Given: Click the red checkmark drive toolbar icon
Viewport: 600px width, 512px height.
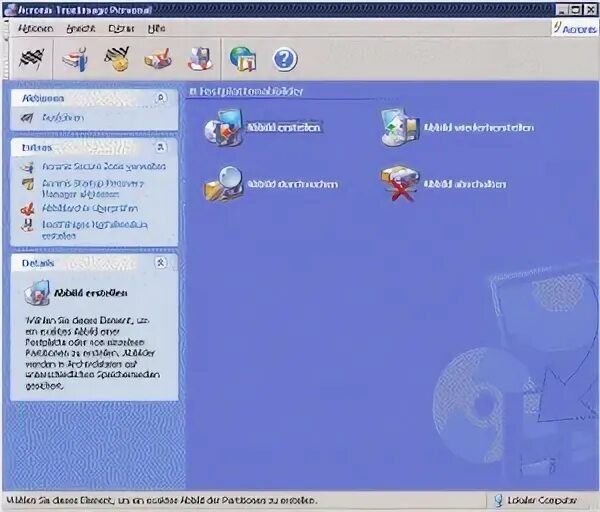Looking at the screenshot, I should tap(157, 59).
